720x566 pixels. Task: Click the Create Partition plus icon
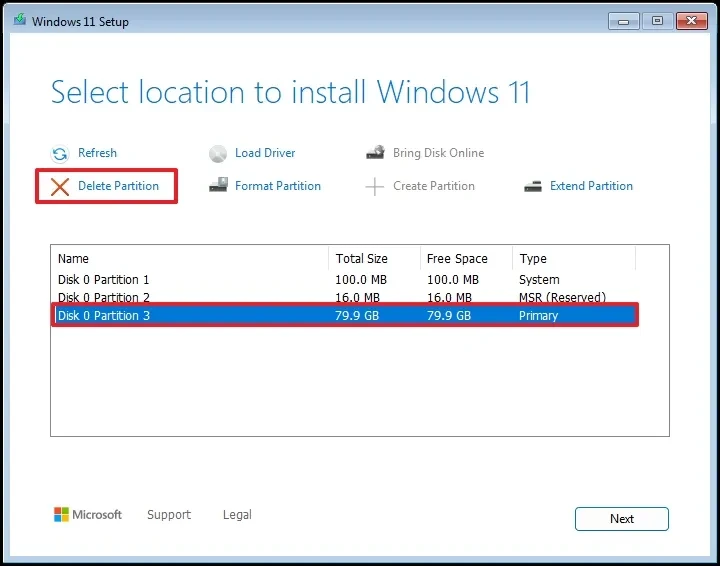pyautogui.click(x=375, y=187)
